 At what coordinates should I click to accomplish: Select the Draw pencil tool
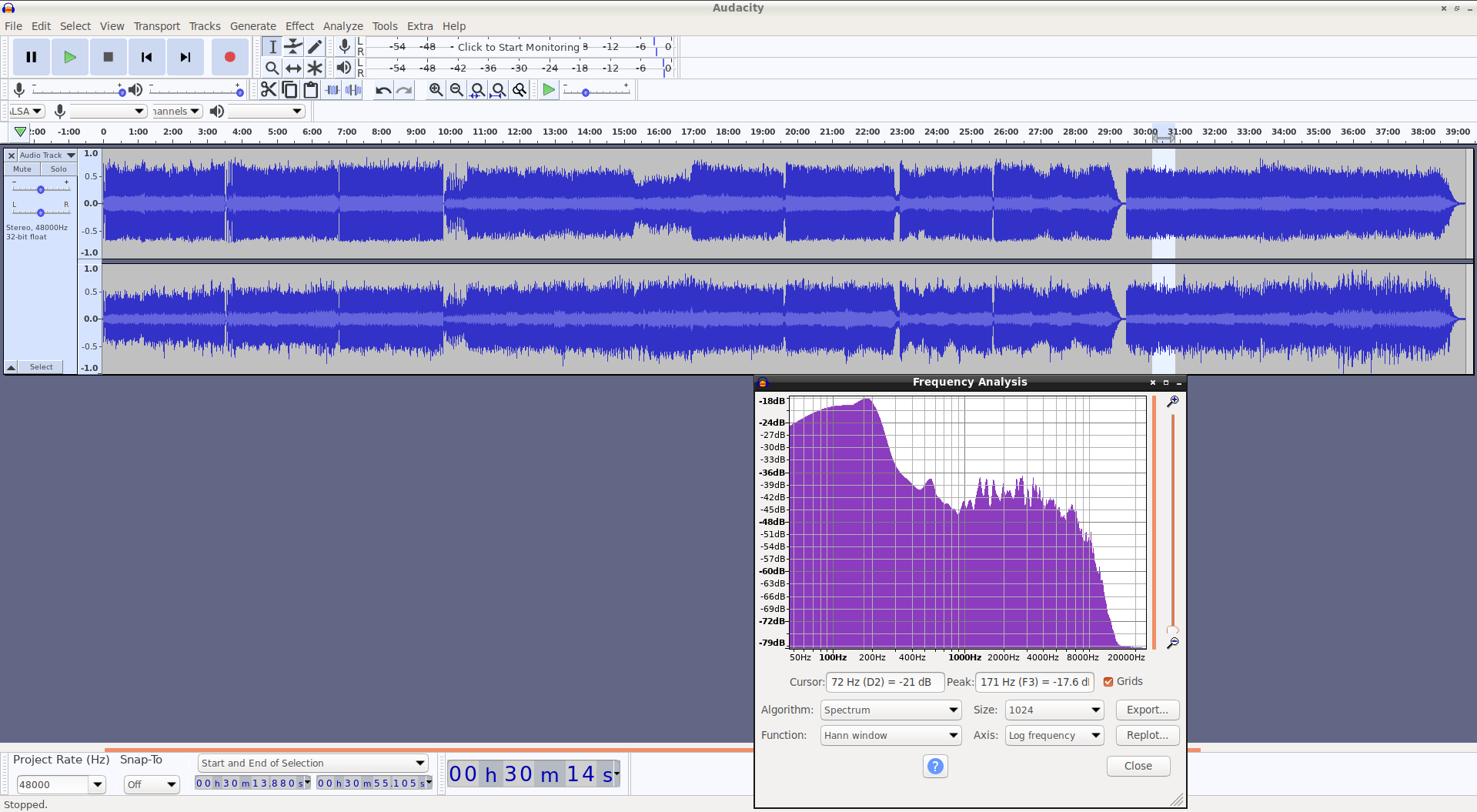click(x=315, y=47)
